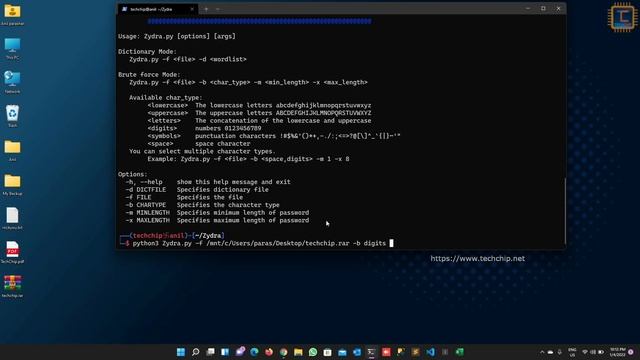This screenshot has width=640, height=360.
Task: Click the 'Available char_type:' heading
Action: pyautogui.click(x=165, y=98)
